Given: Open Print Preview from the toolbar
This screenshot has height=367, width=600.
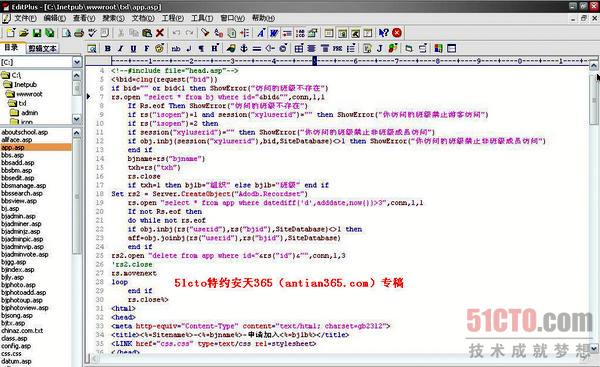Looking at the screenshot, I should [67, 33].
